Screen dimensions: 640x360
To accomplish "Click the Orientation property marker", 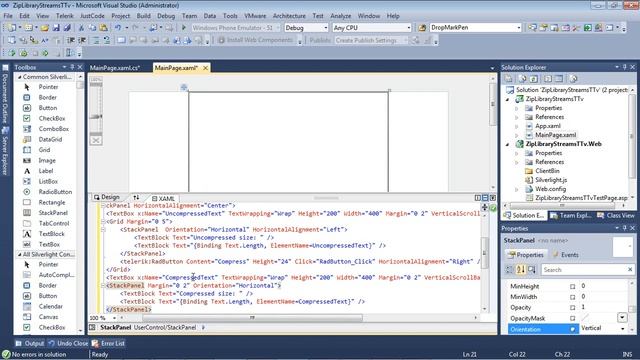I will [573, 329].
